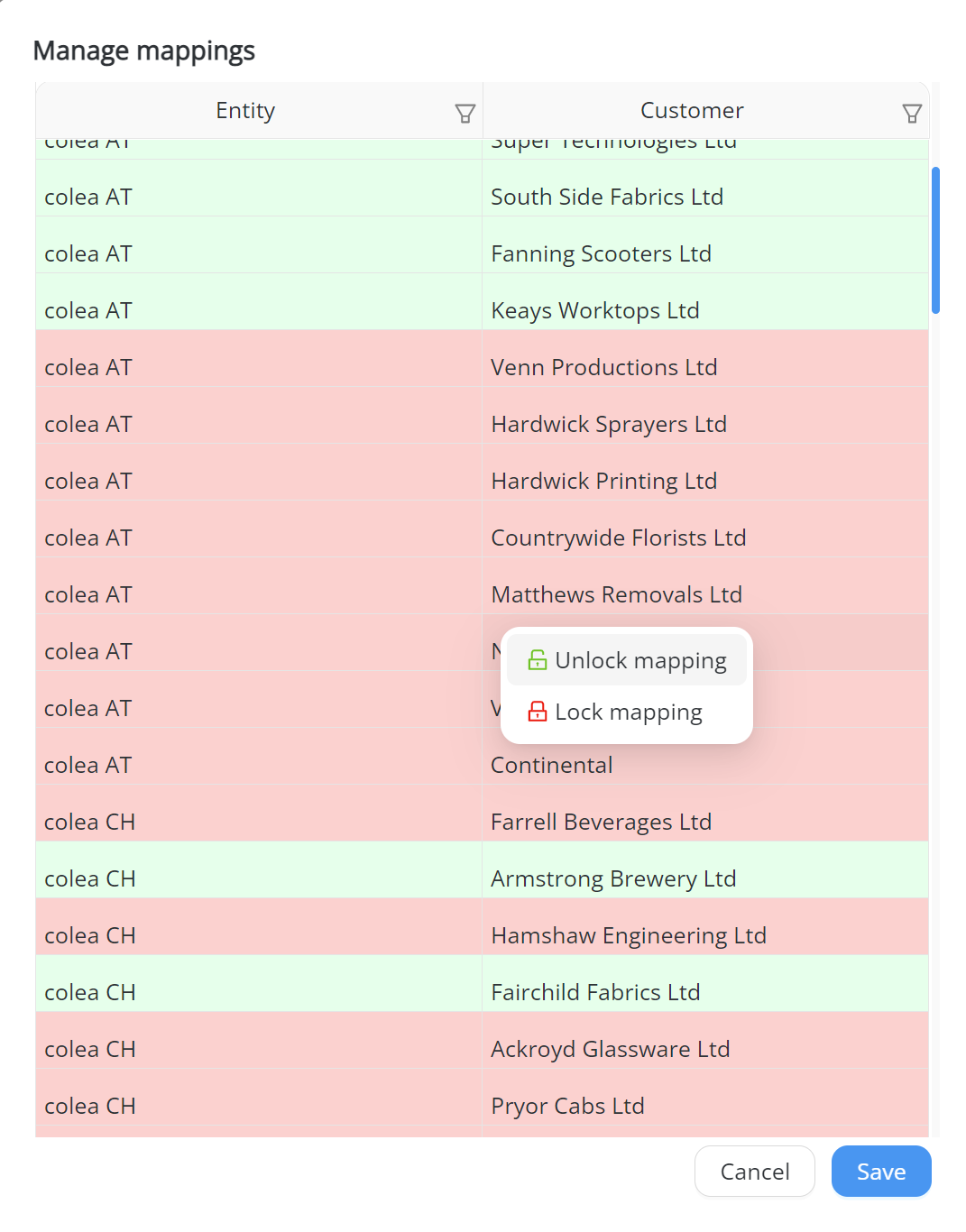Click the vertical scrollbar thumb

coord(935,240)
